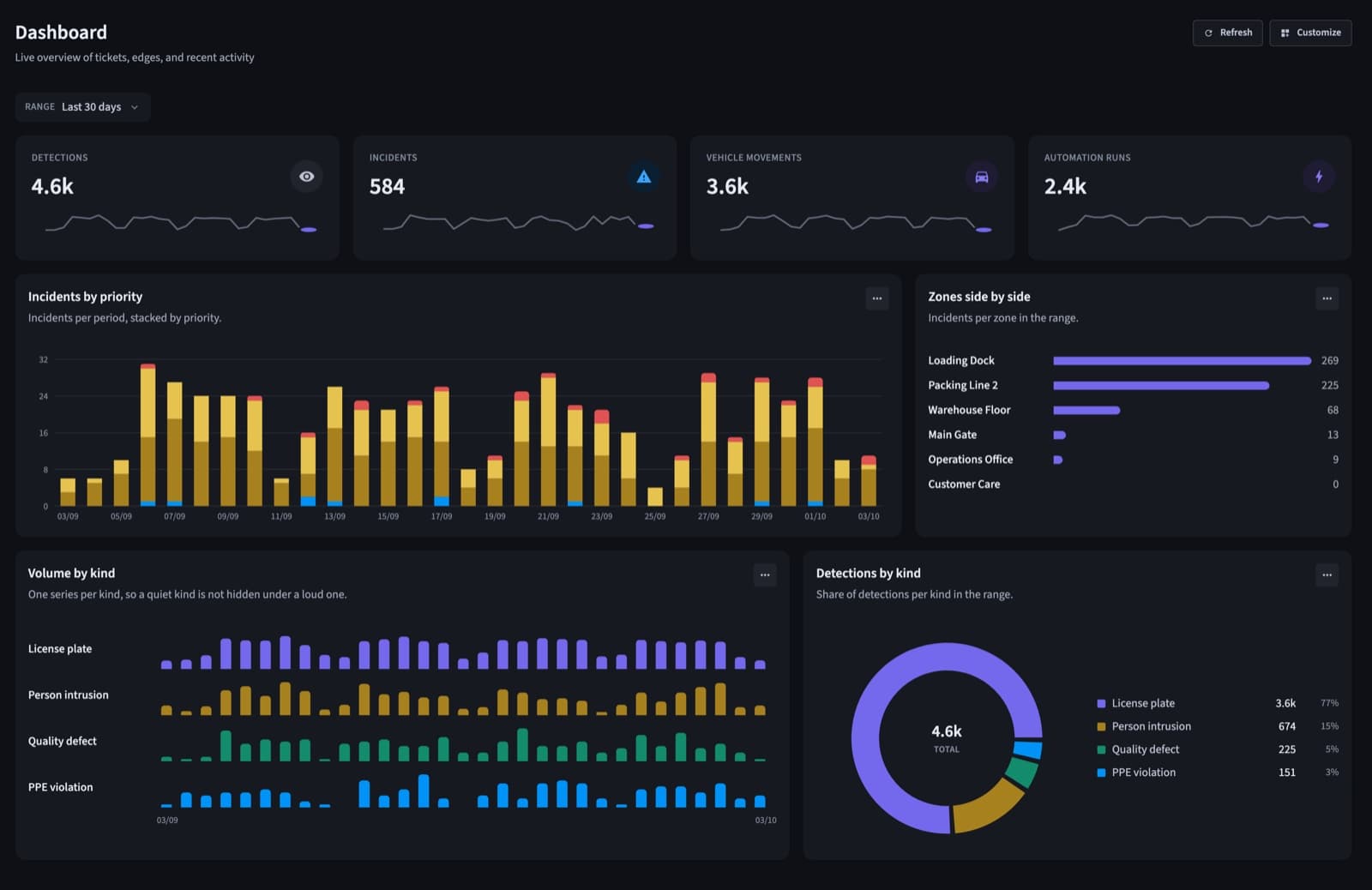Click the 'Zones side by side' heading

(979, 297)
